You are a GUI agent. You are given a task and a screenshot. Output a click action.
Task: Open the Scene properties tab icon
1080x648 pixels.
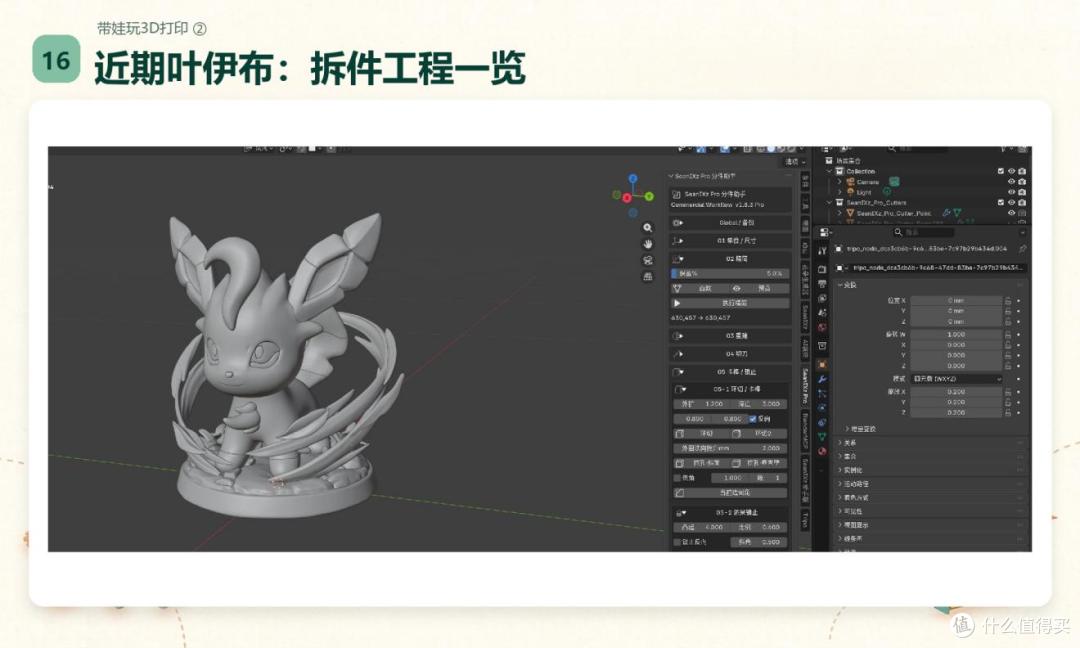822,313
